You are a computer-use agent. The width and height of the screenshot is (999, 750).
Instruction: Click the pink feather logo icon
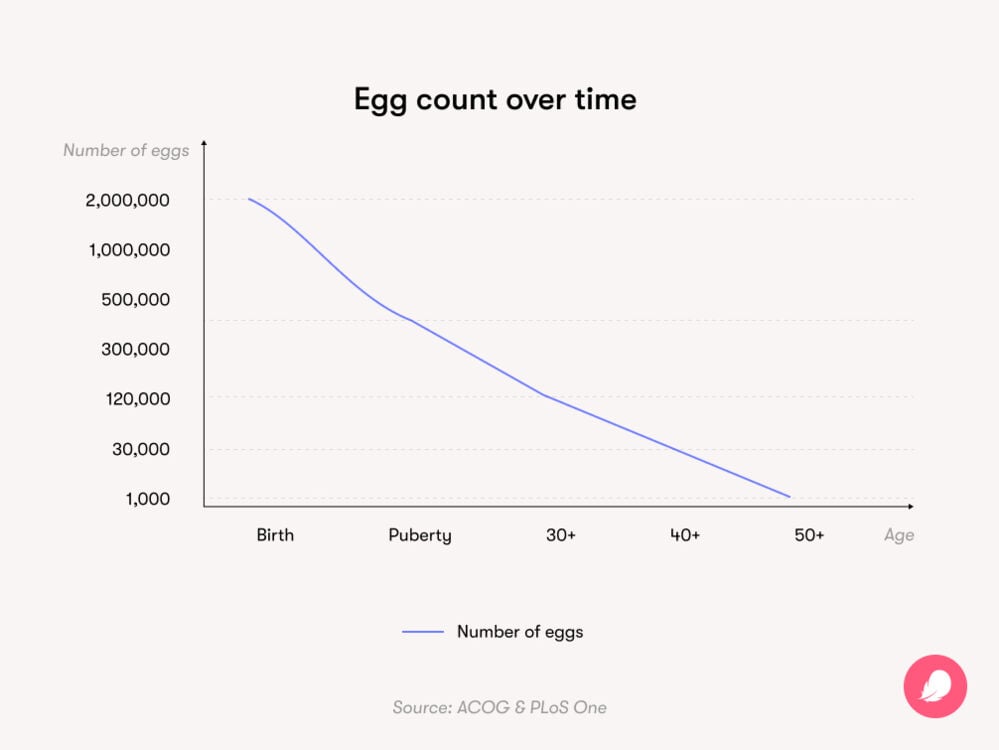coord(935,687)
